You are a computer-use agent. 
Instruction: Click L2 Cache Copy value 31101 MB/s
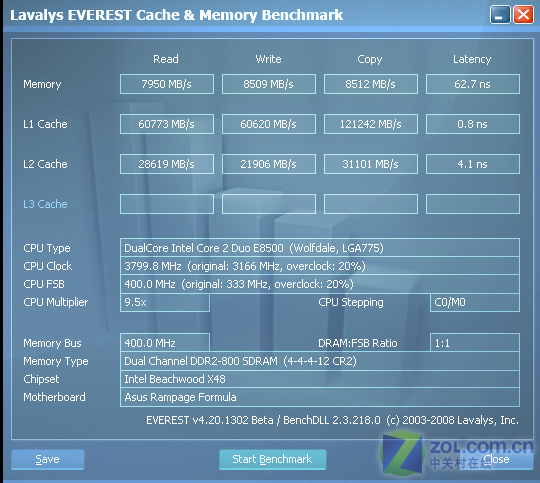371,164
